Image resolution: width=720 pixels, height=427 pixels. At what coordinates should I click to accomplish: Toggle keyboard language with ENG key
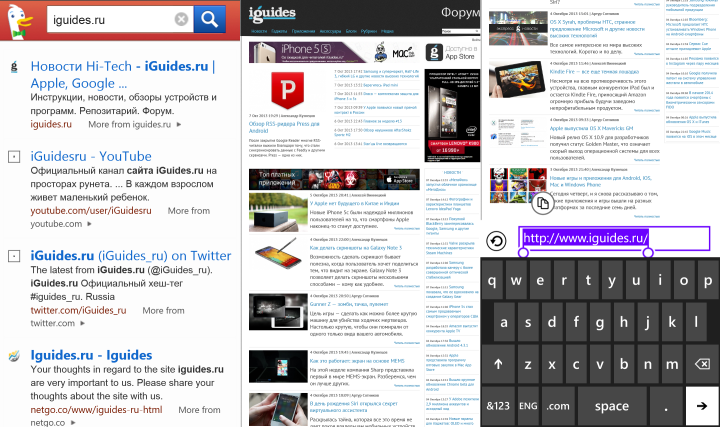pos(529,406)
